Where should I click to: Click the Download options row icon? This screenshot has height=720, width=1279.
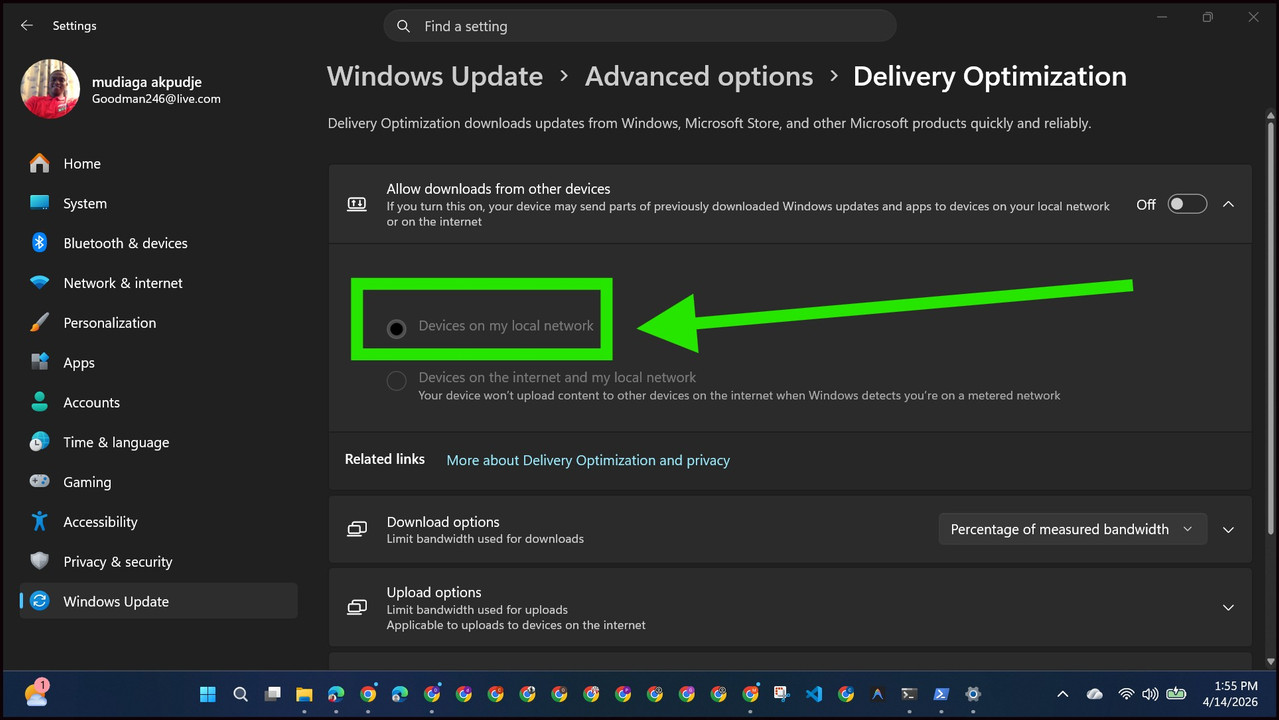(357, 529)
